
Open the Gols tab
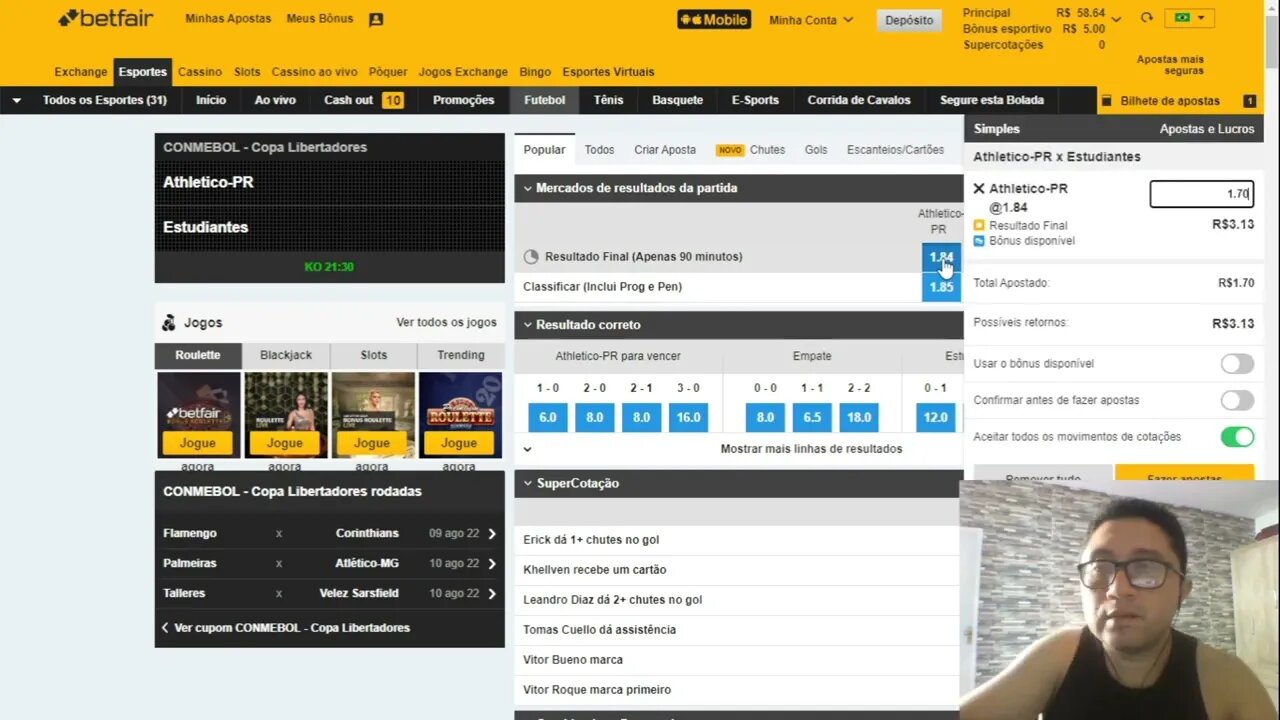click(x=816, y=150)
